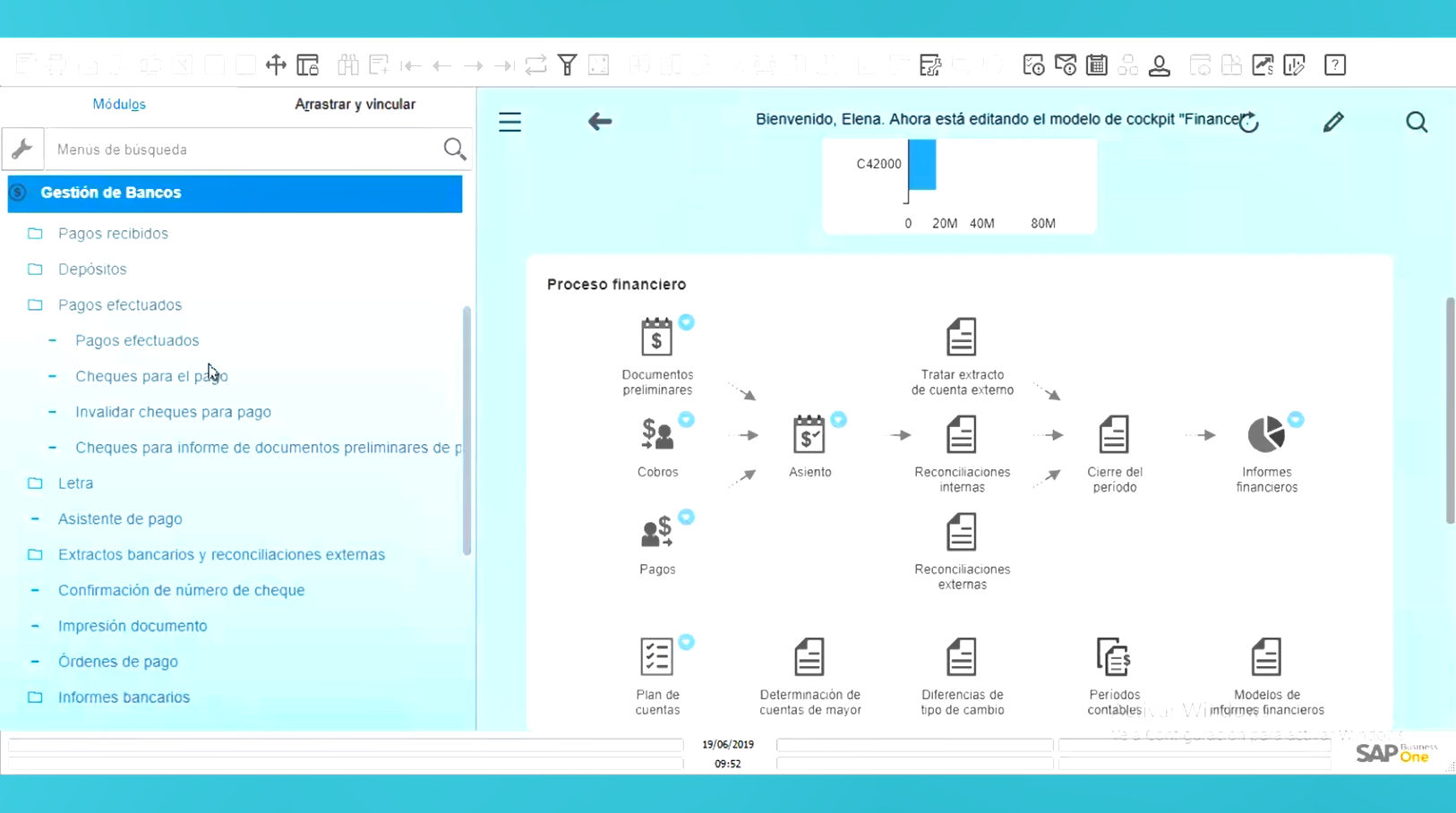Collapse the Pagos efectuados folder

point(35,305)
